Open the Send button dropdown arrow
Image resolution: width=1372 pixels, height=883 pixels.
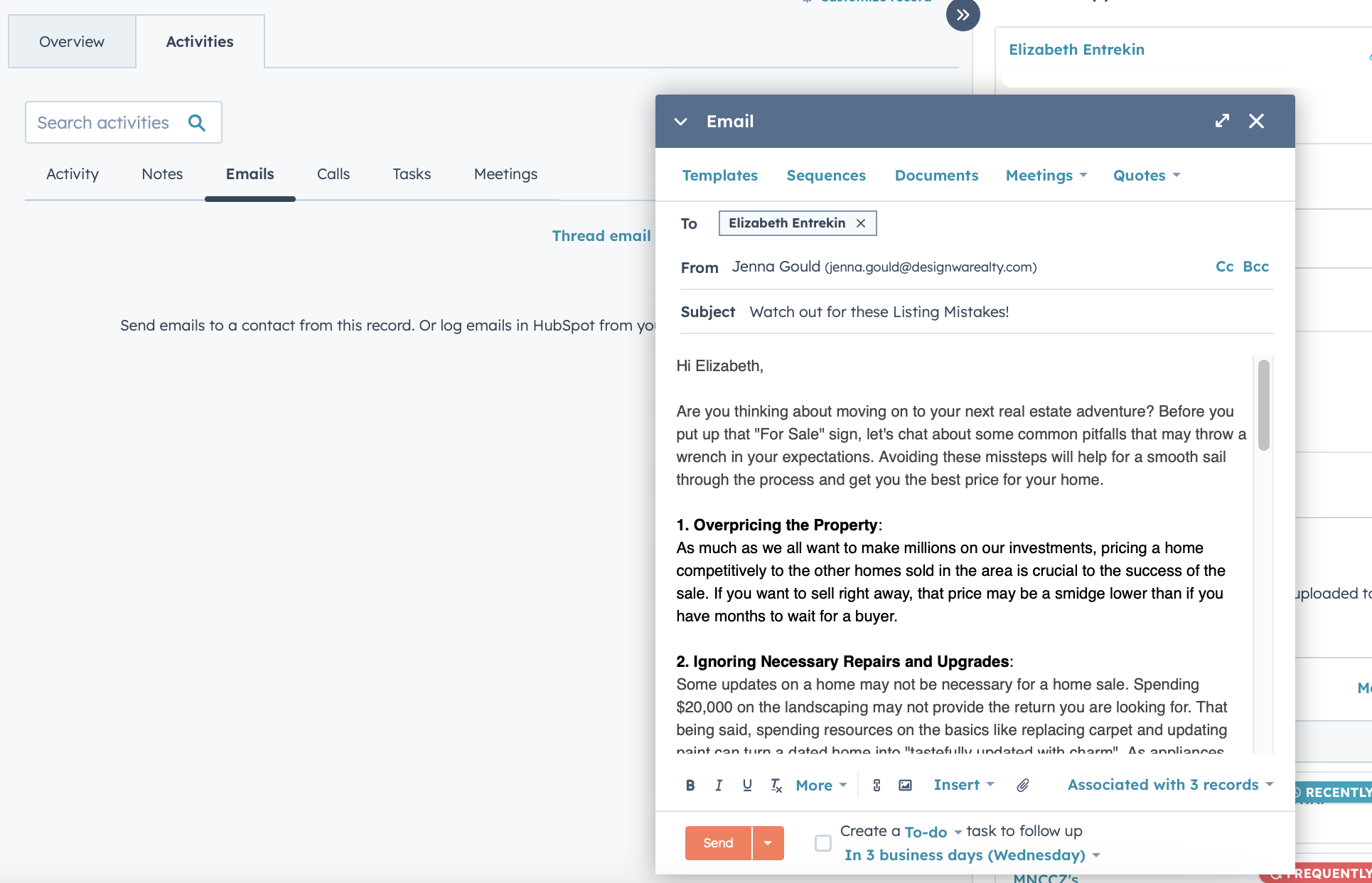pyautogui.click(x=768, y=843)
